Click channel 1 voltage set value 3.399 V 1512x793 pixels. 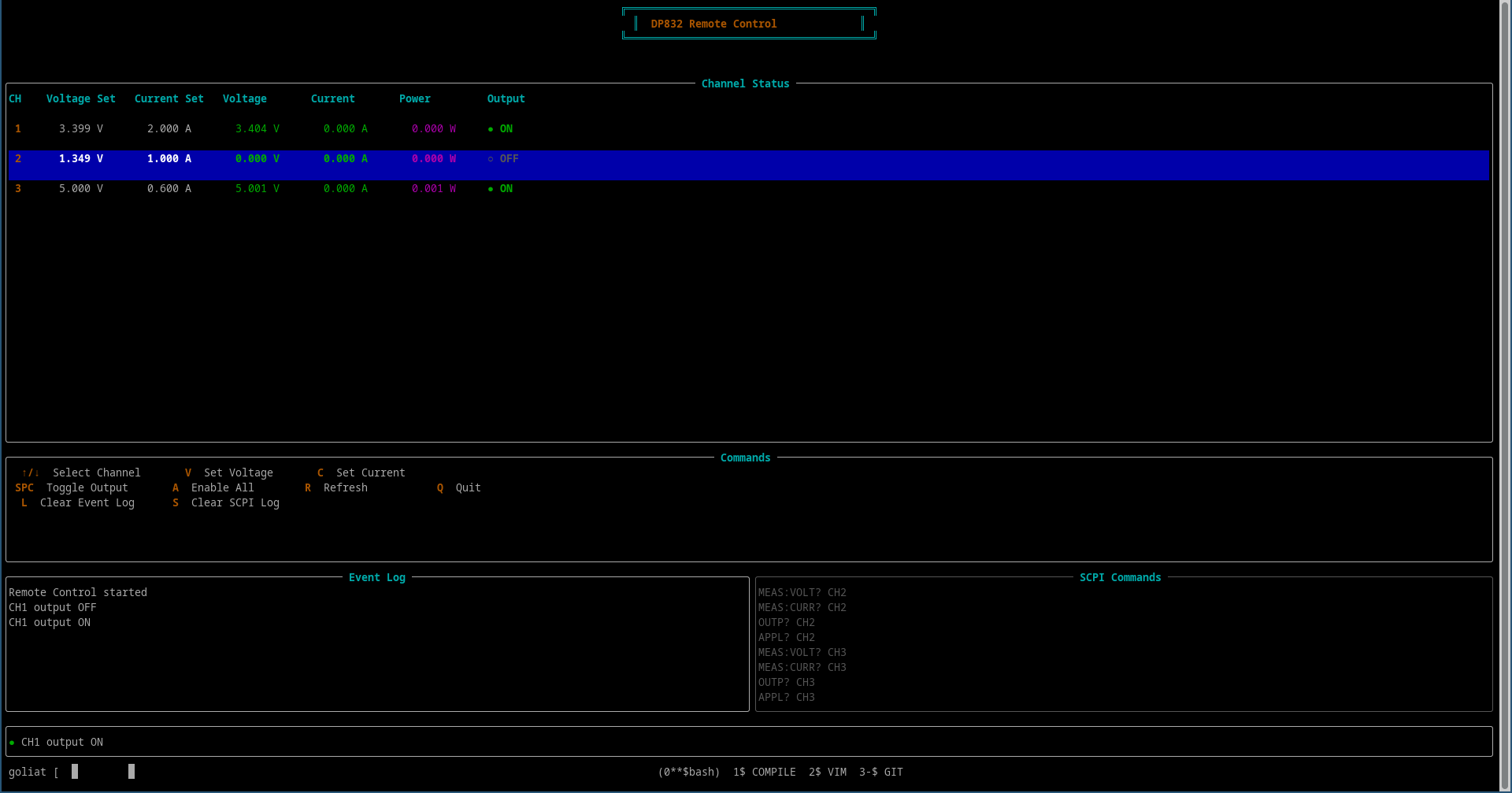click(80, 129)
